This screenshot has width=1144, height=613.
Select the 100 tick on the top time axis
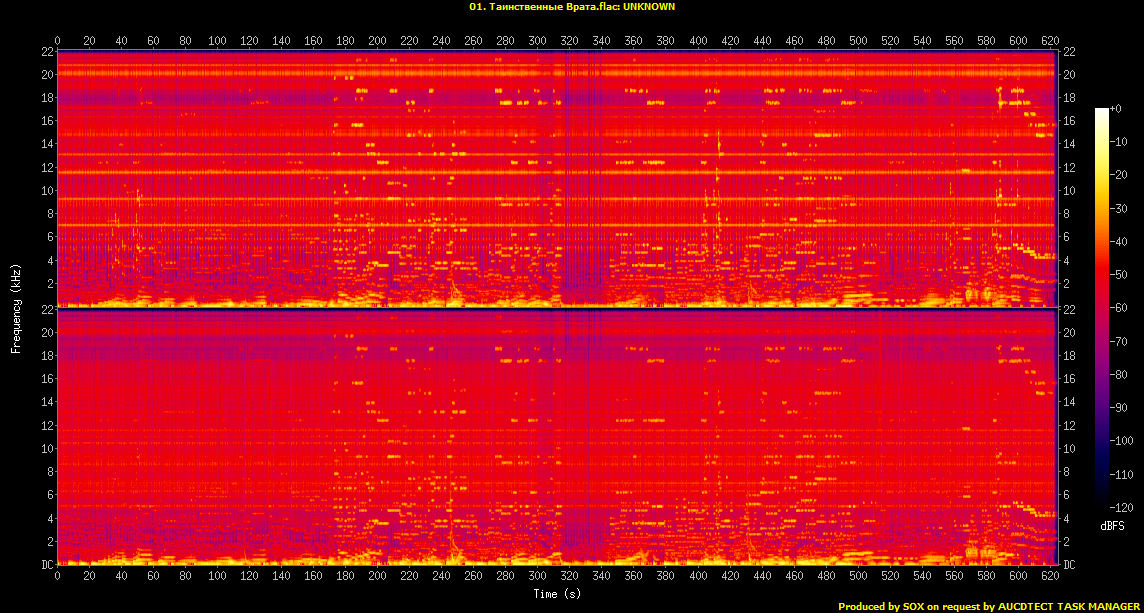pos(217,40)
